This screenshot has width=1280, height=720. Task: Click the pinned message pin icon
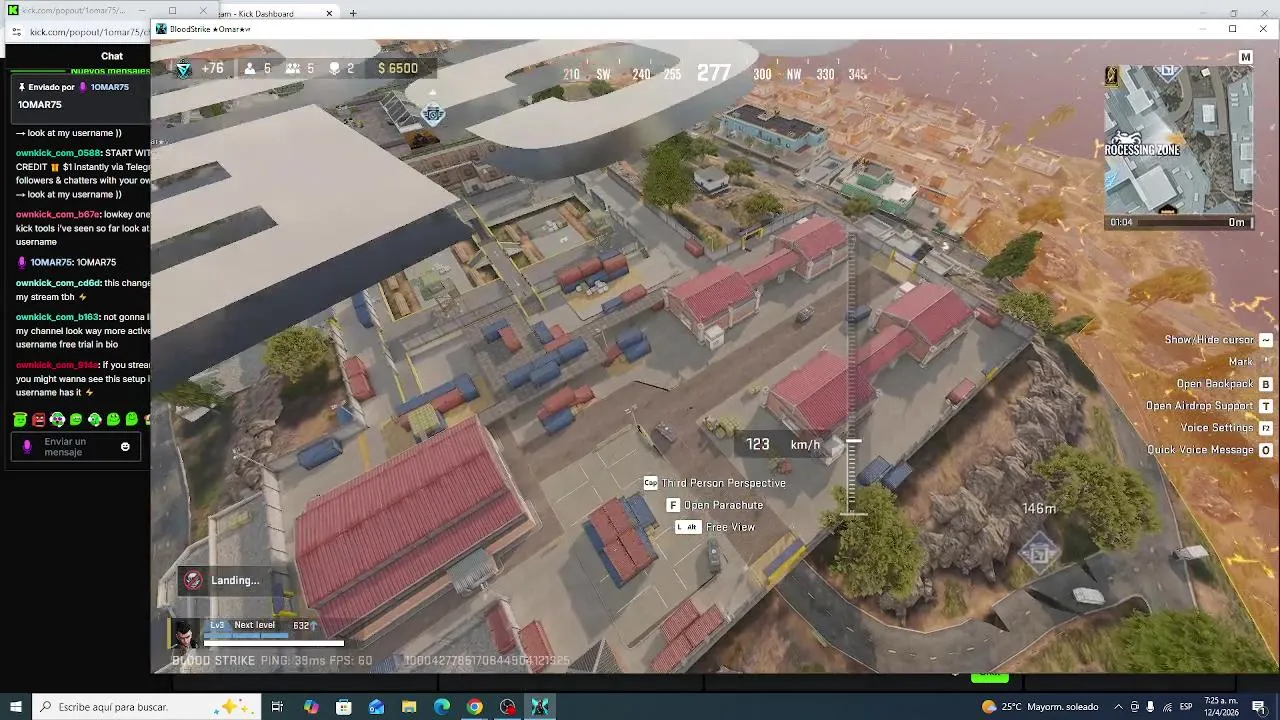point(21,87)
